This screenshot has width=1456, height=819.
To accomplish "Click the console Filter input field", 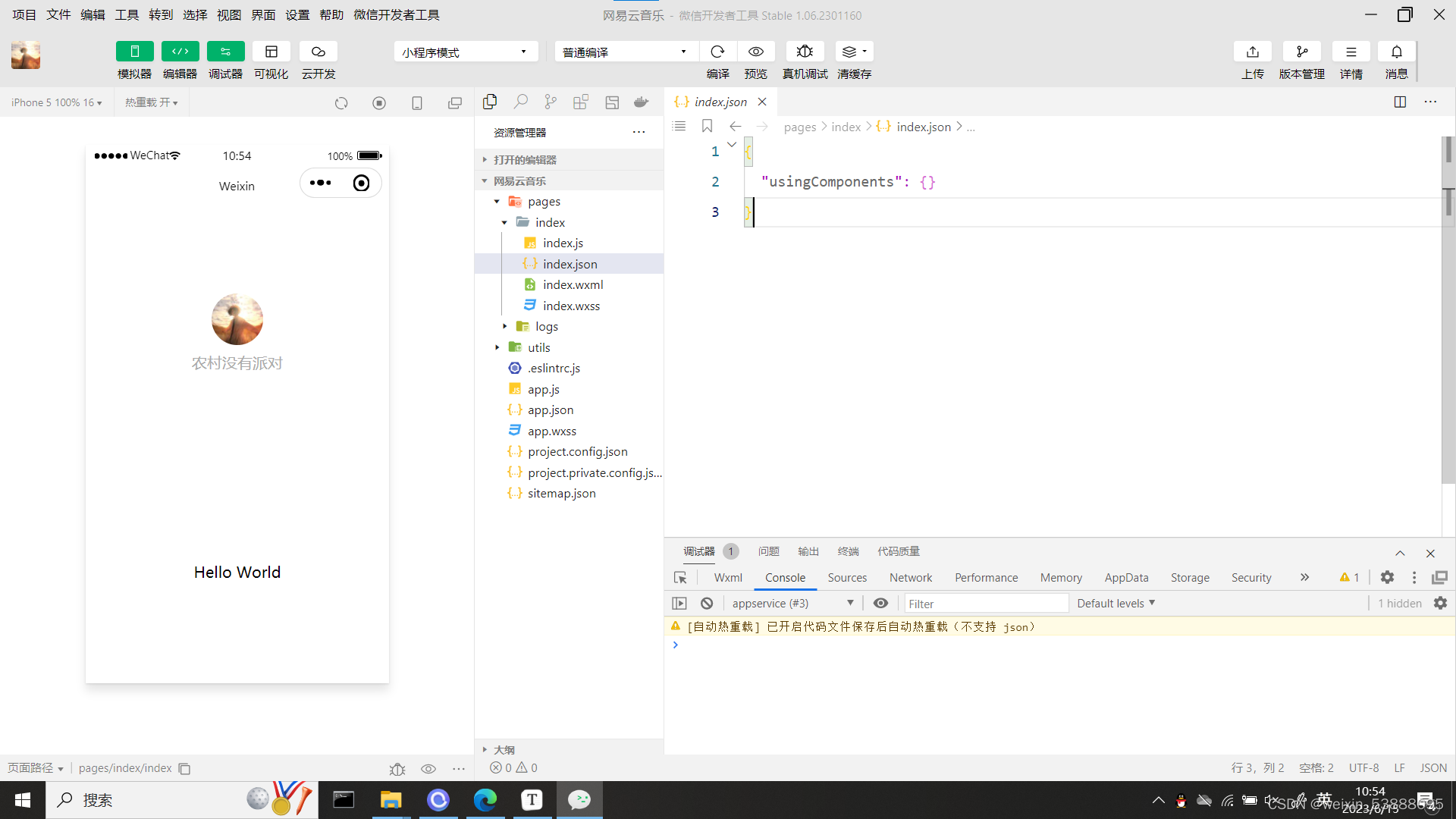I will (986, 603).
